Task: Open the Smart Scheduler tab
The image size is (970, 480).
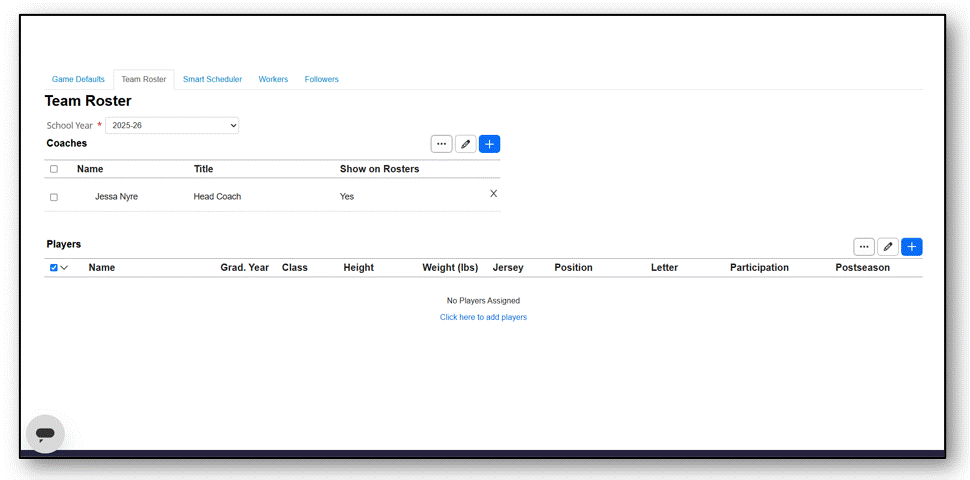Action: [x=212, y=79]
